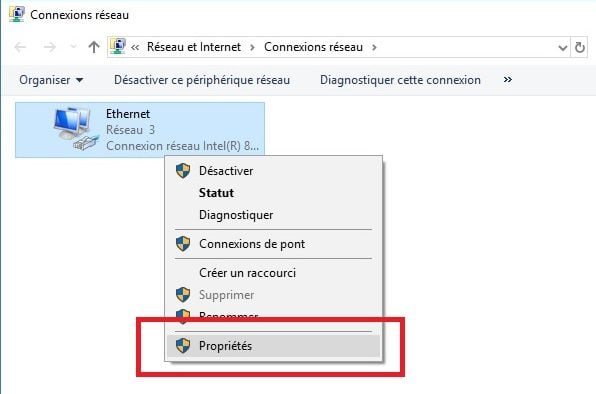Open the recent locations dropdown arrow
Screen dimensions: 596x394
coord(73,47)
